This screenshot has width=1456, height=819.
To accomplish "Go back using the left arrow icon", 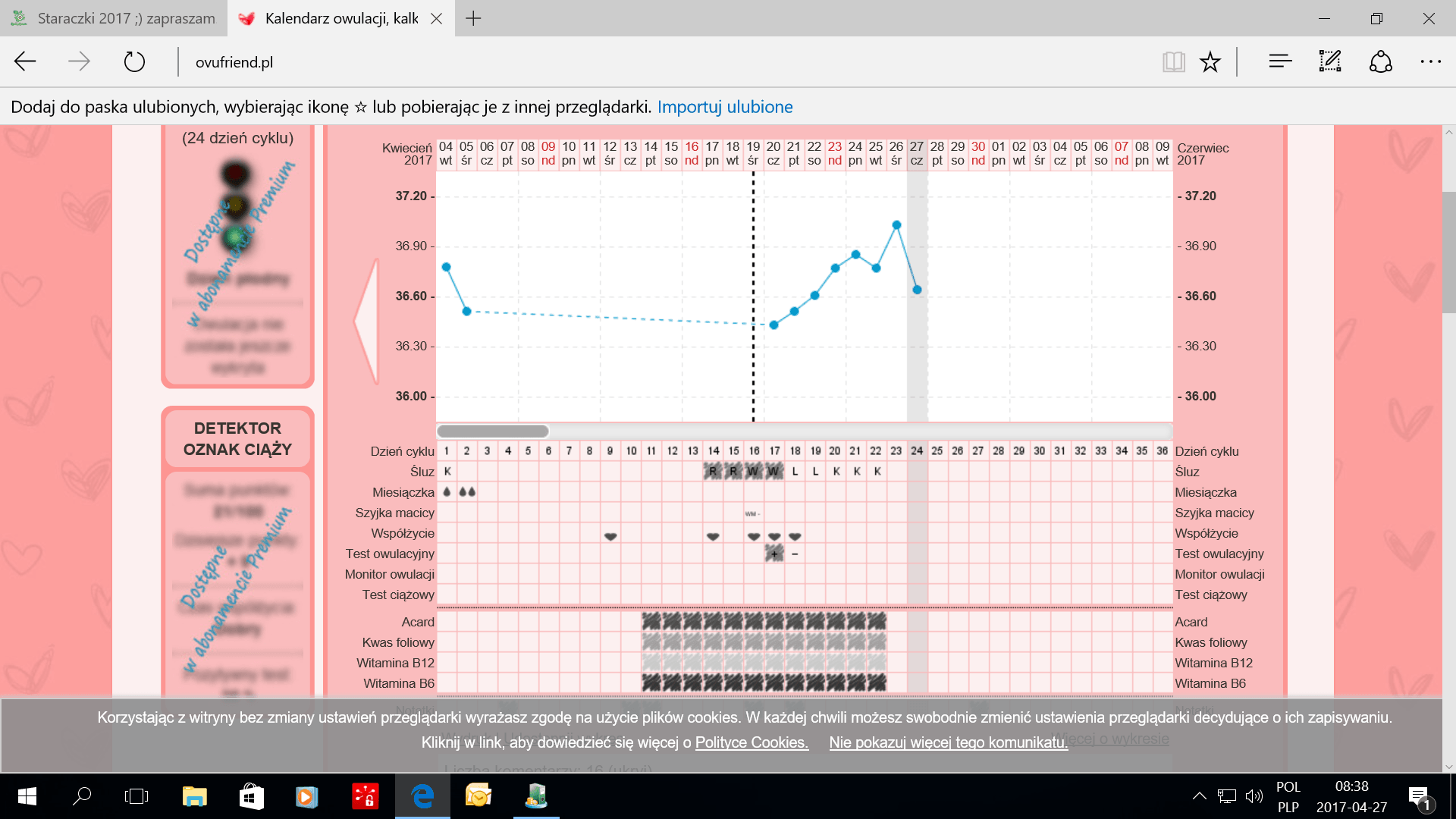I will point(26,61).
